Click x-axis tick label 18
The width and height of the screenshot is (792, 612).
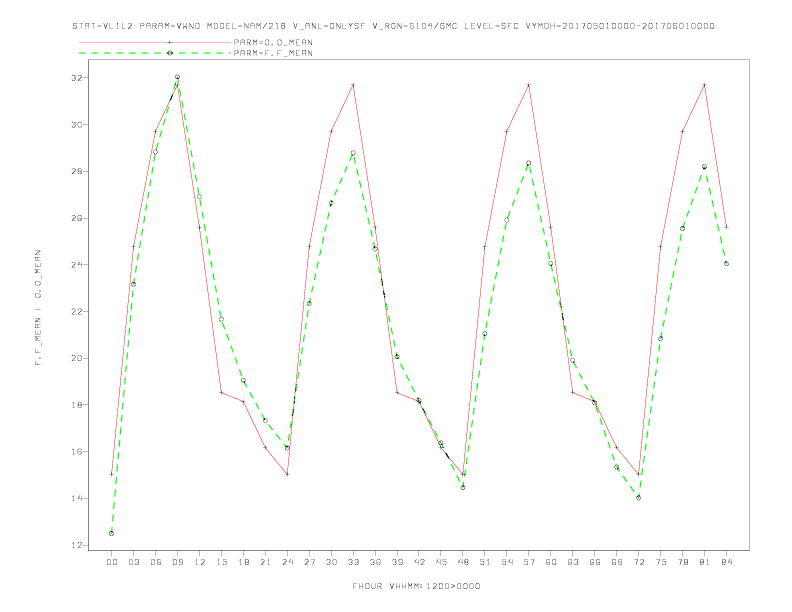click(243, 562)
